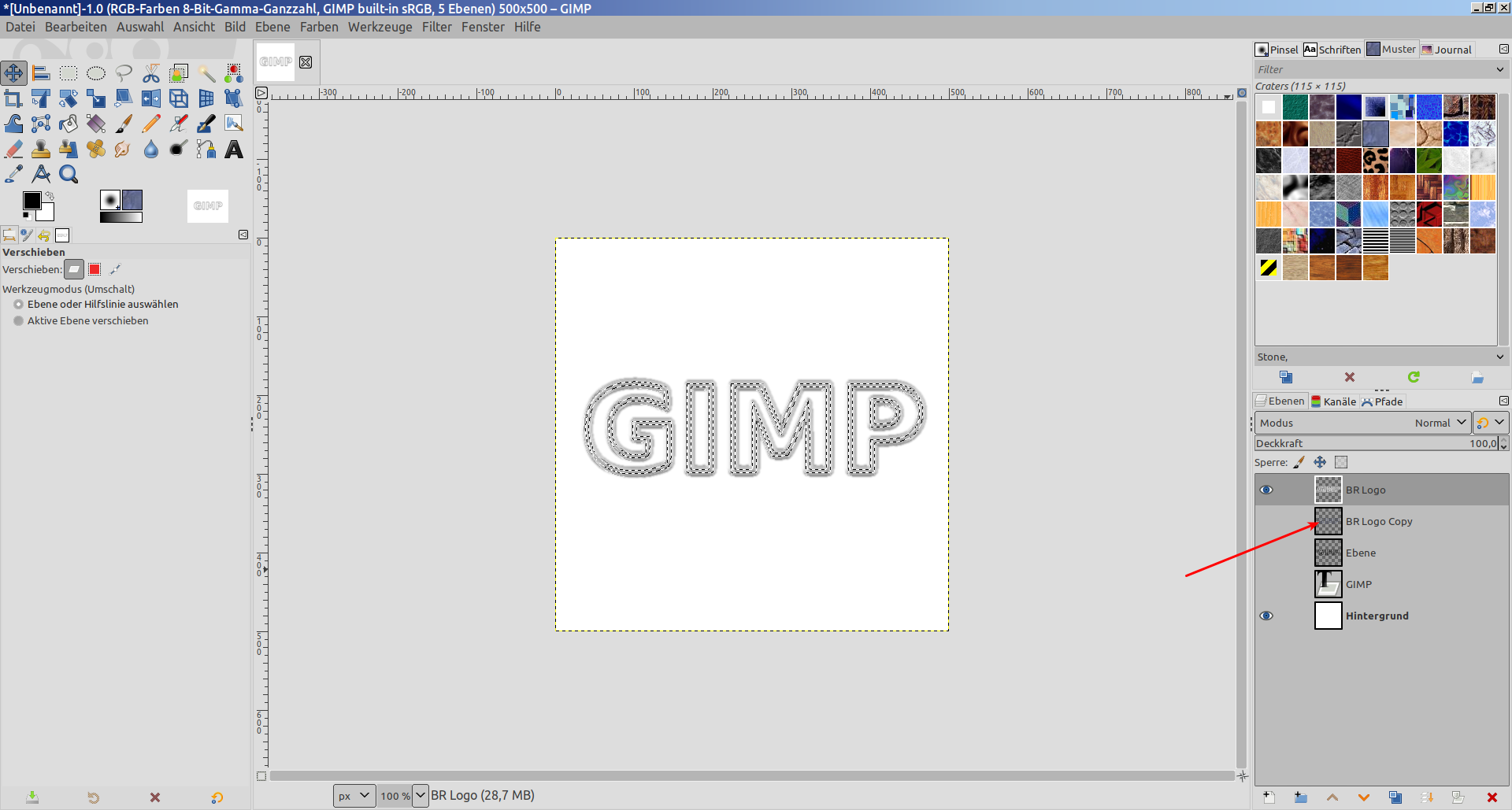
Task: Open the px unit dropdown
Action: click(x=354, y=796)
